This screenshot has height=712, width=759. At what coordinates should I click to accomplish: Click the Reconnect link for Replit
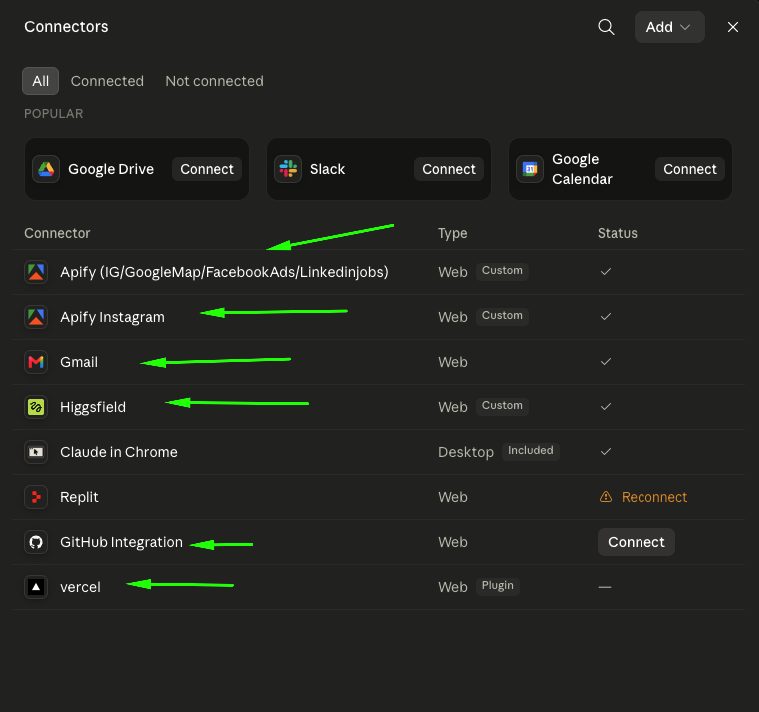point(654,497)
